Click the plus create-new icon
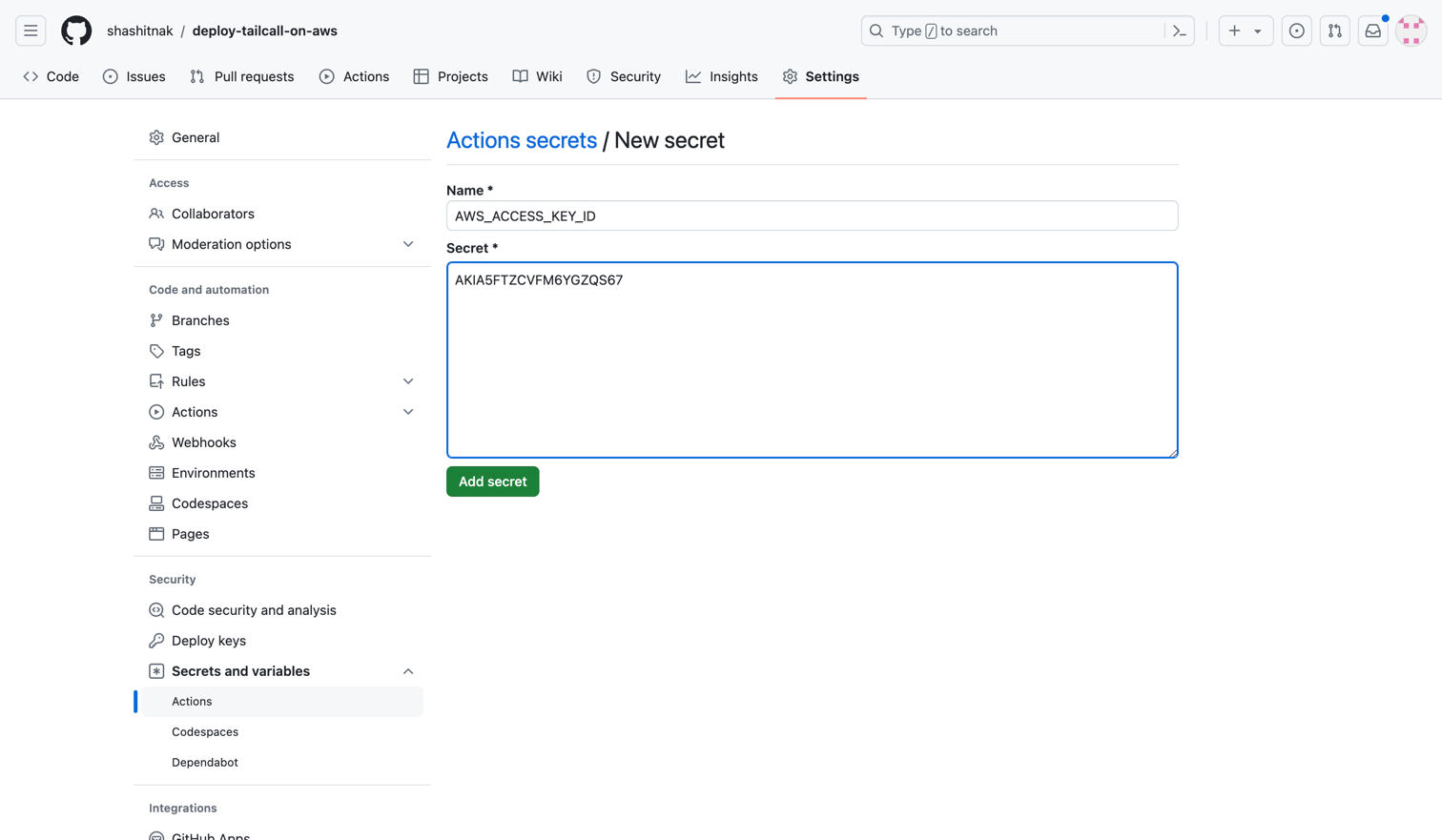1442x840 pixels. click(1234, 31)
